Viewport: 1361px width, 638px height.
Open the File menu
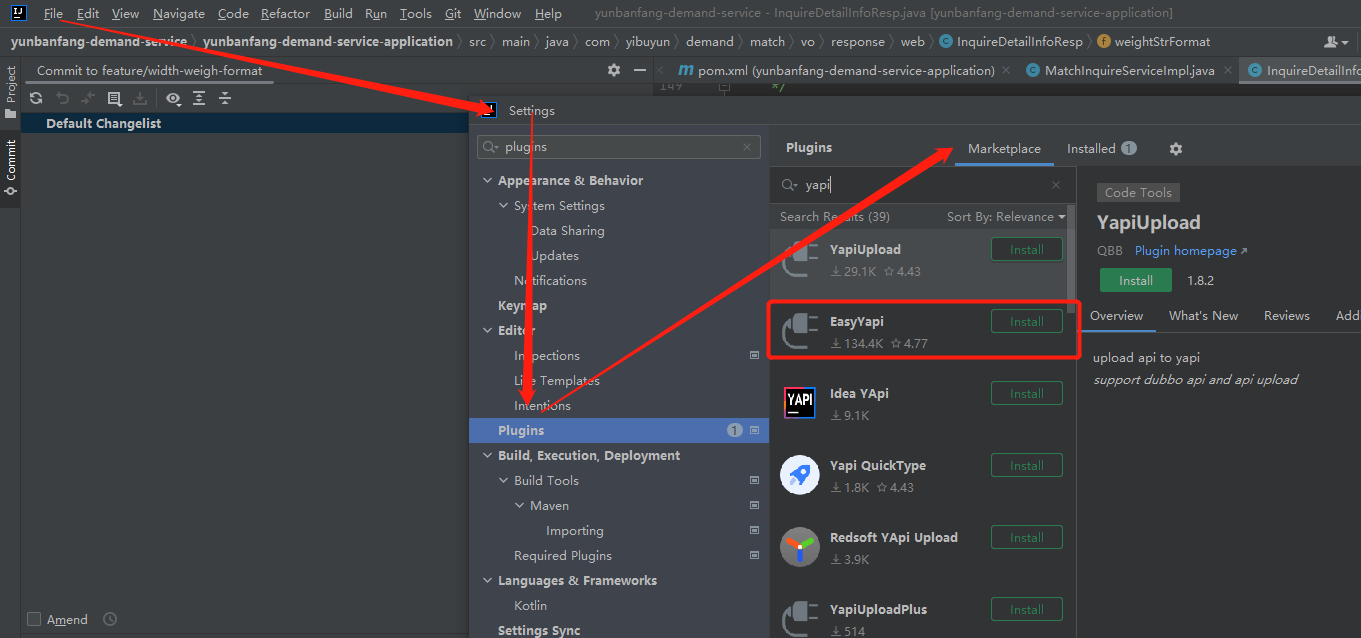53,13
